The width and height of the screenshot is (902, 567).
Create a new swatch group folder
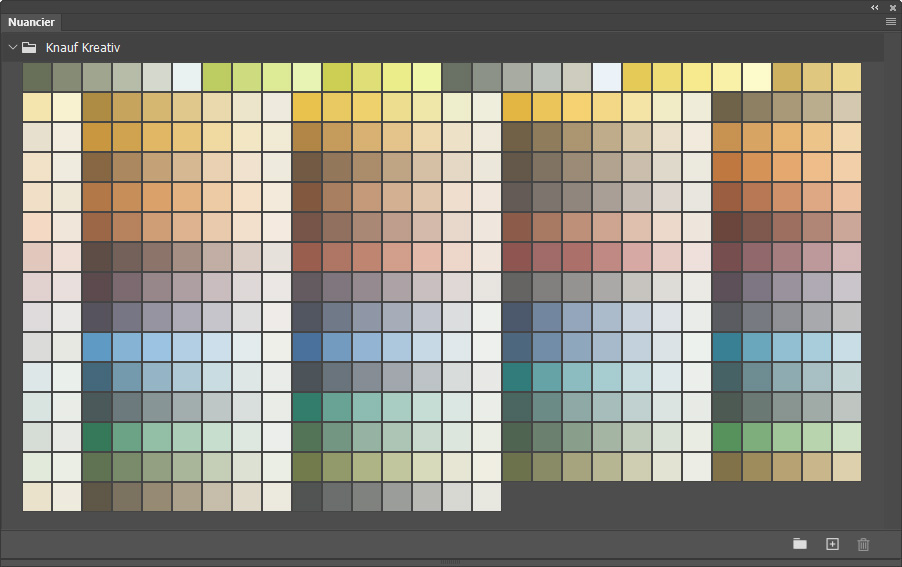pos(800,544)
